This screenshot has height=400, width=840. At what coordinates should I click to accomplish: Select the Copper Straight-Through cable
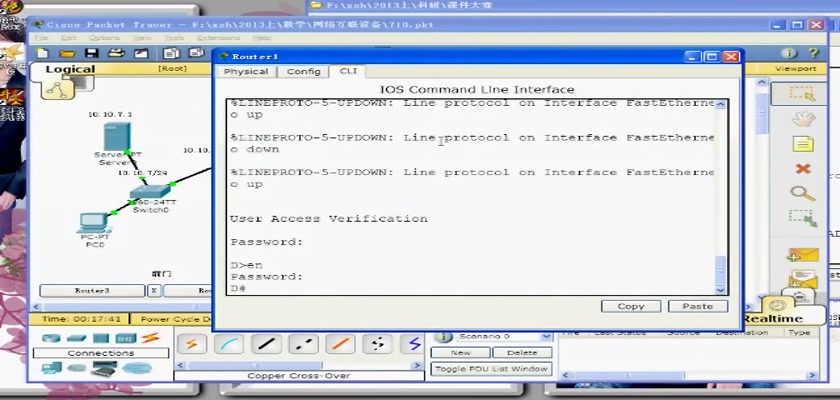pos(266,344)
